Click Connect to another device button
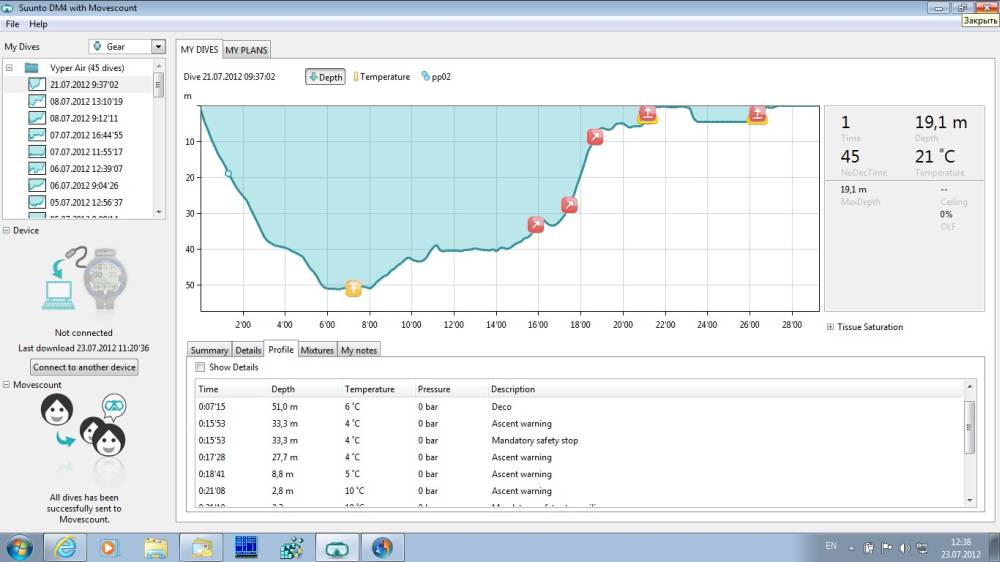Viewport: 1000px width, 562px height. [x=84, y=367]
